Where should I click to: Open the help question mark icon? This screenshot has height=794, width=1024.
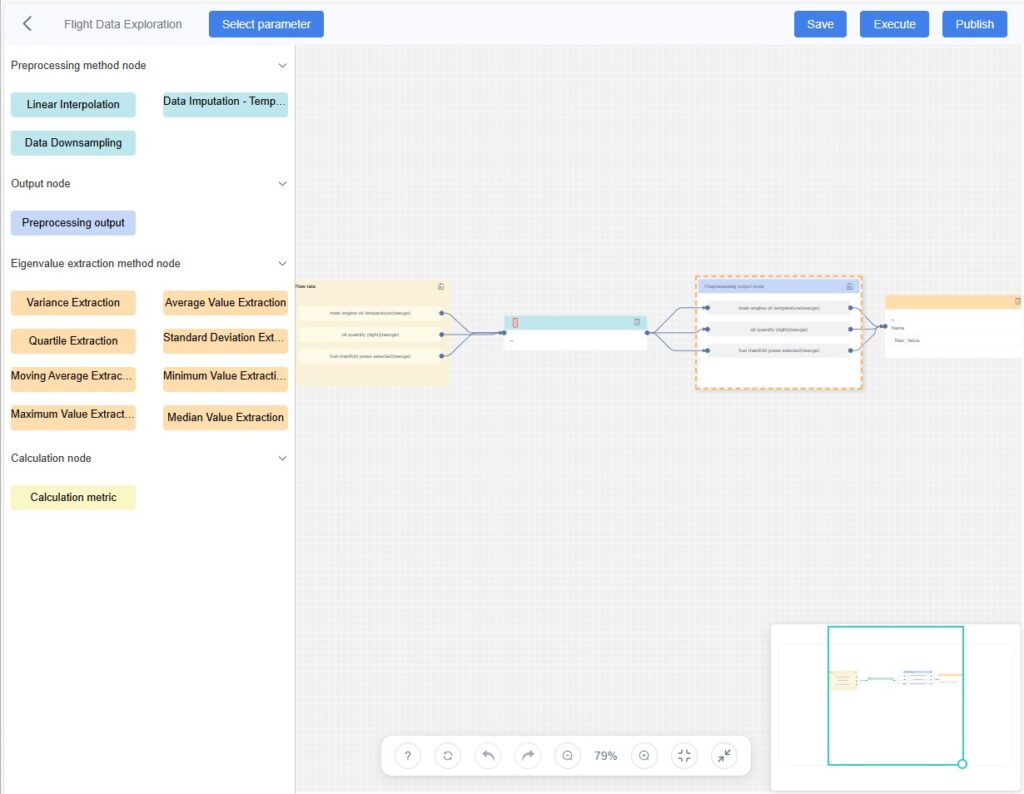[407, 756]
